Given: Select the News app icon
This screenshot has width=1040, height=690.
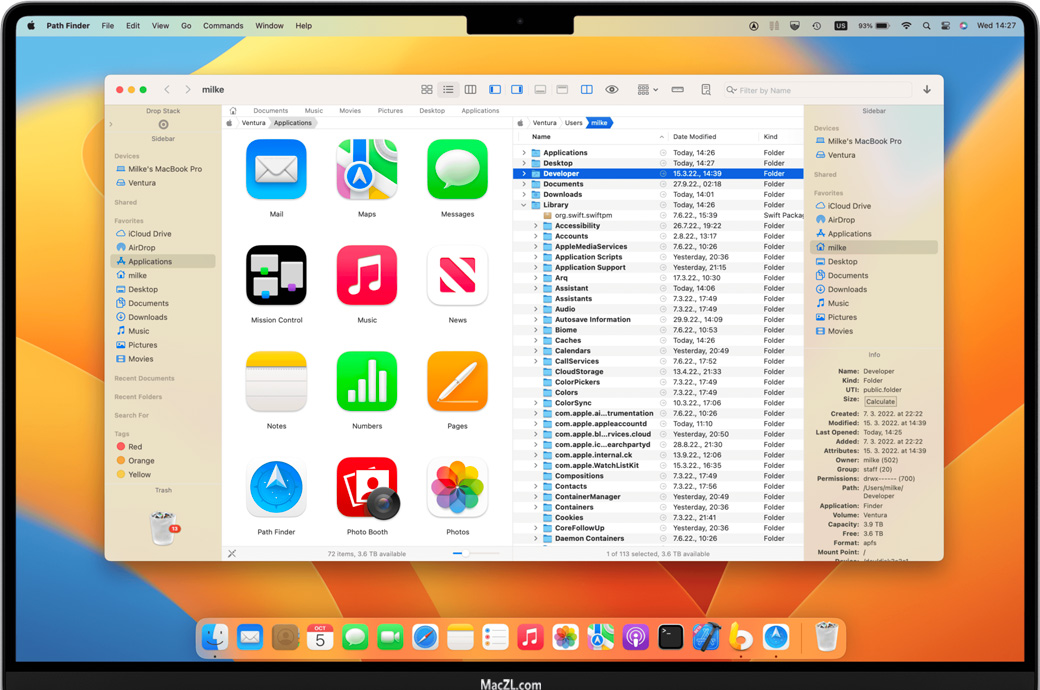Looking at the screenshot, I should coord(458,275).
